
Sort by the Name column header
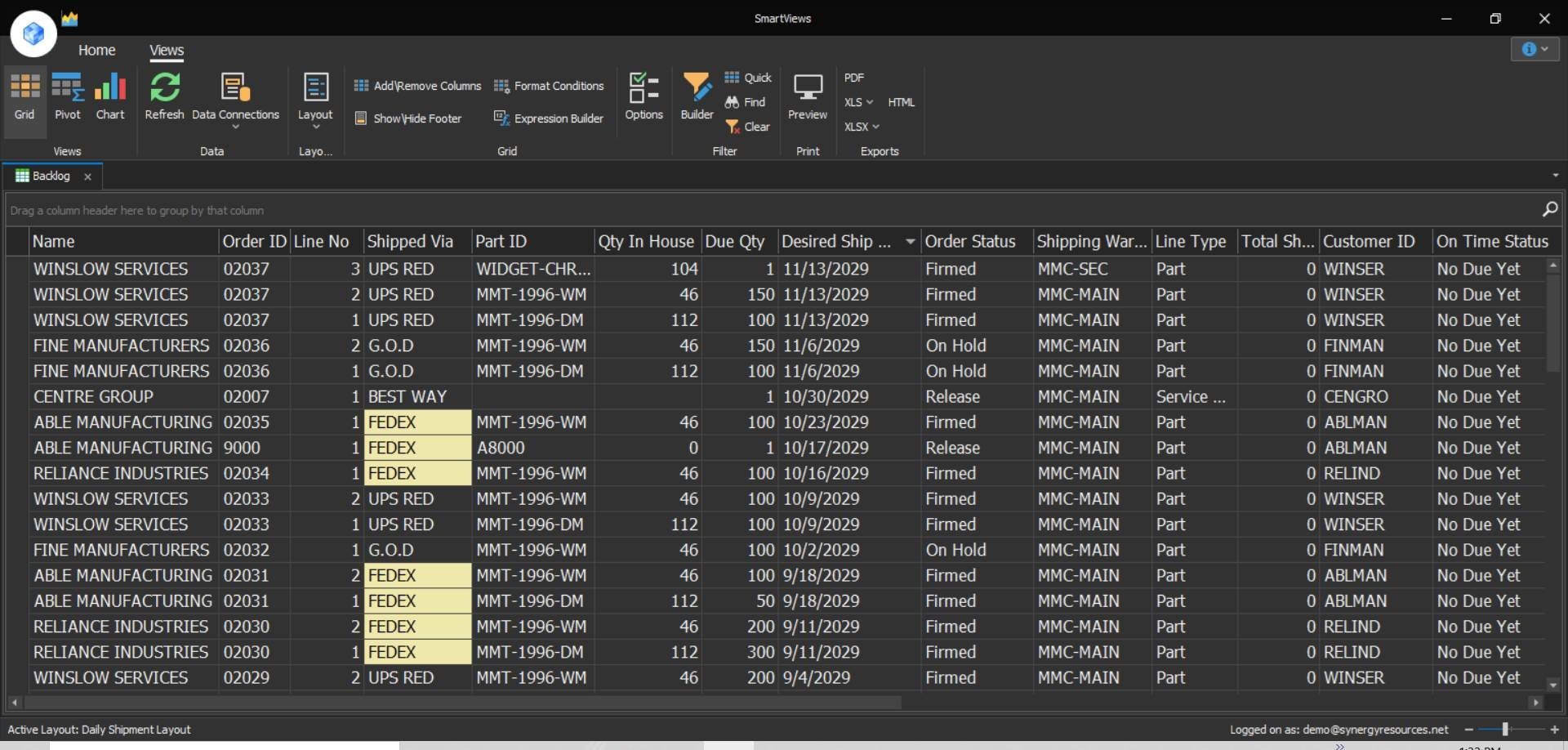pos(124,241)
